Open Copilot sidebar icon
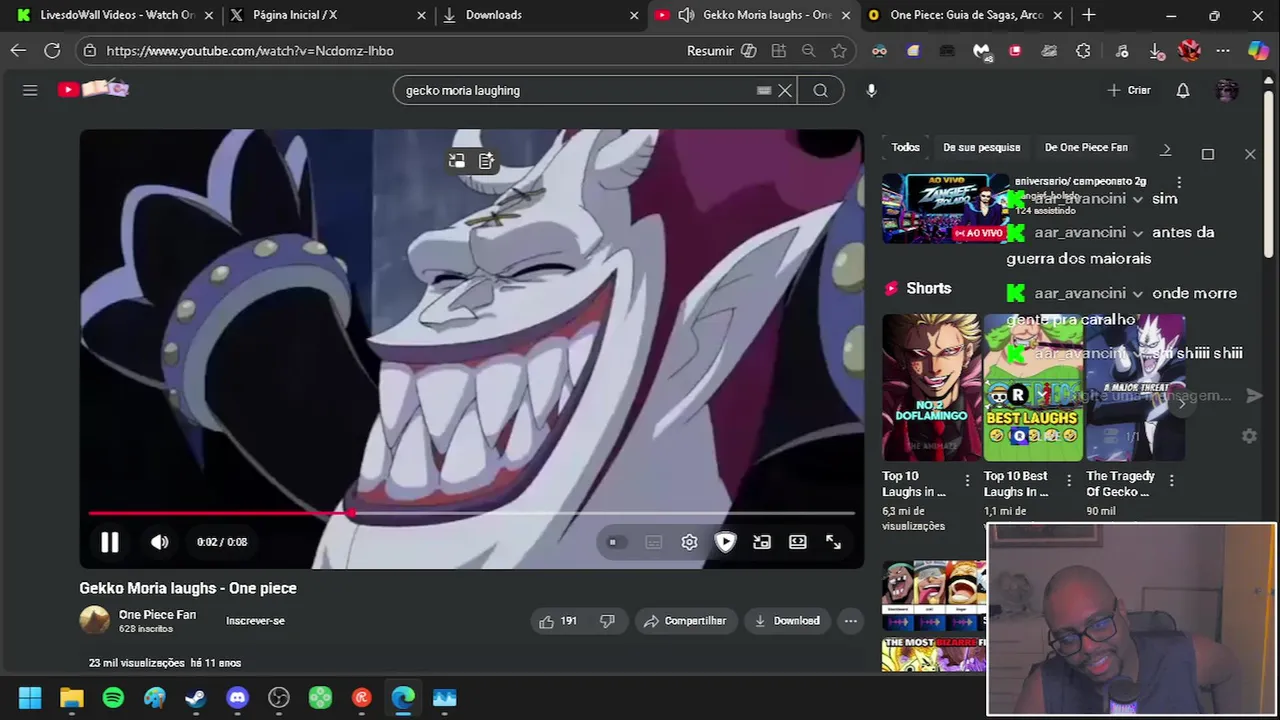 coord(1259,51)
